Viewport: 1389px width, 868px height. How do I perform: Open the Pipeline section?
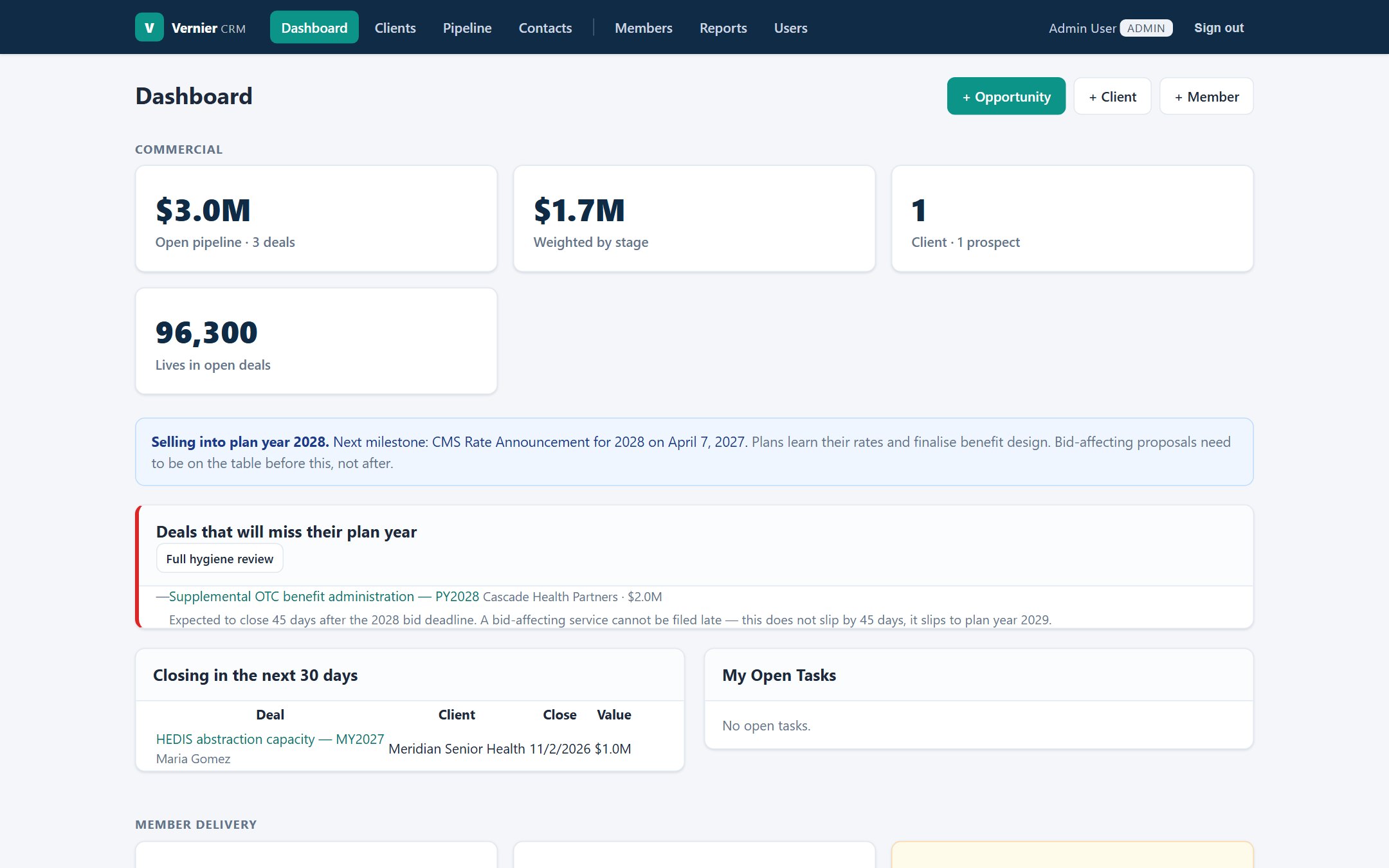click(x=467, y=28)
